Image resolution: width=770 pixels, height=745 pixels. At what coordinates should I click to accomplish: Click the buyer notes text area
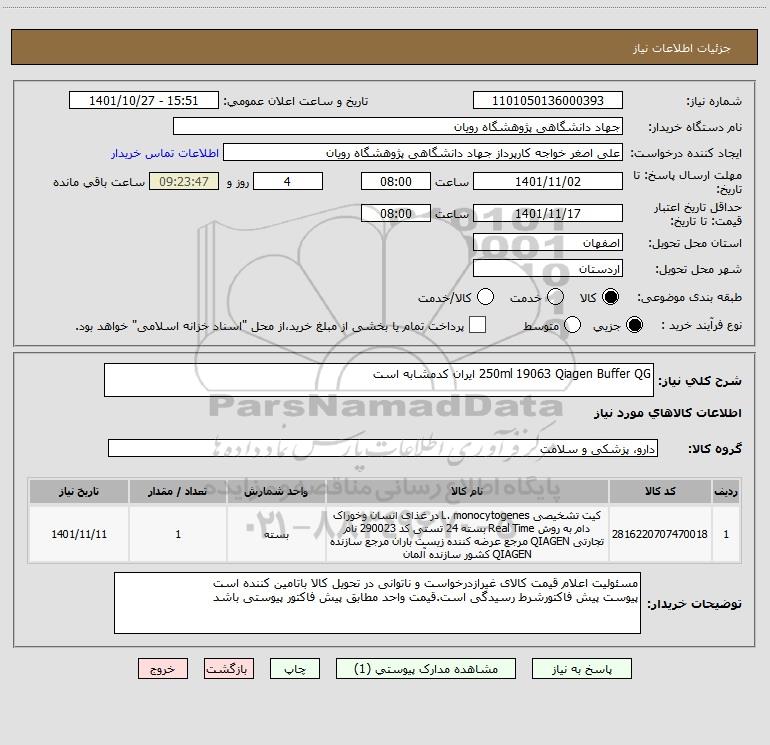point(377,603)
